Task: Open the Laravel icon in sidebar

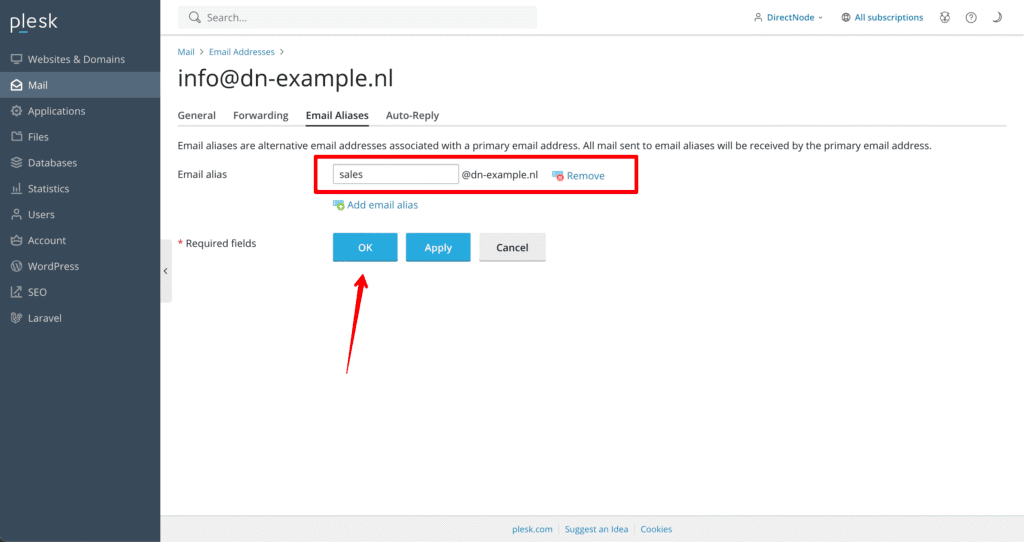Action: (x=17, y=319)
